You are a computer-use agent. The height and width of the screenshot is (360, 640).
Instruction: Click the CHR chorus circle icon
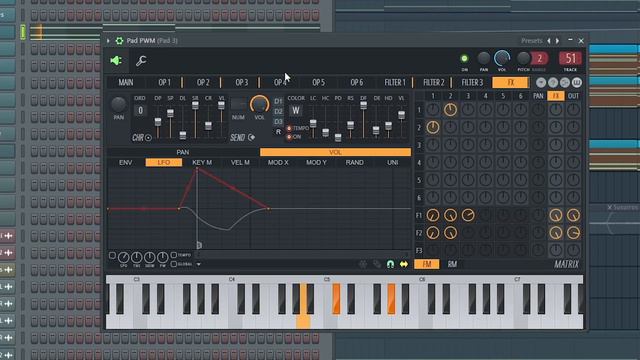tap(148, 138)
